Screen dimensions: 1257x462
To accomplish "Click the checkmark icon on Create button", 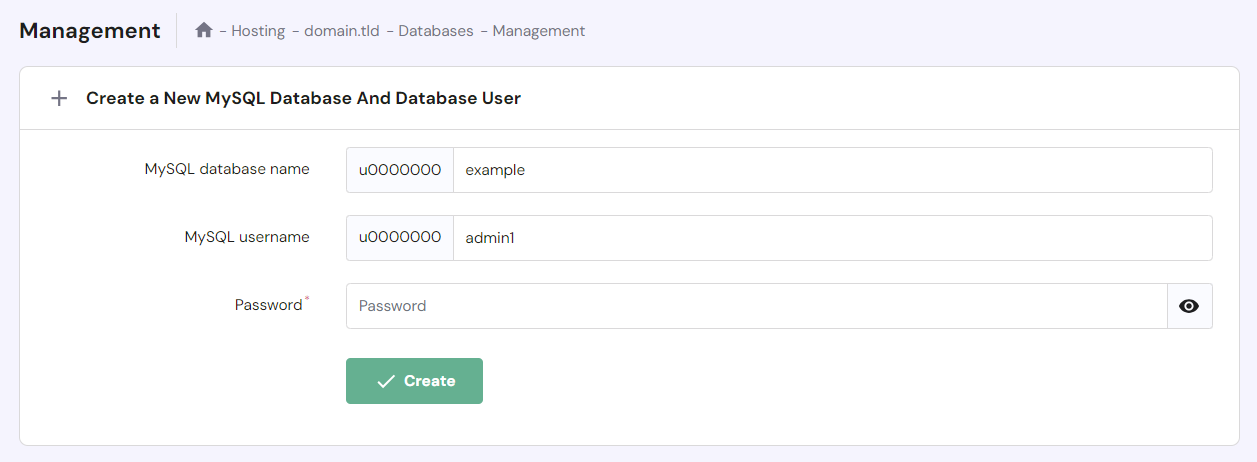I will (x=386, y=381).
